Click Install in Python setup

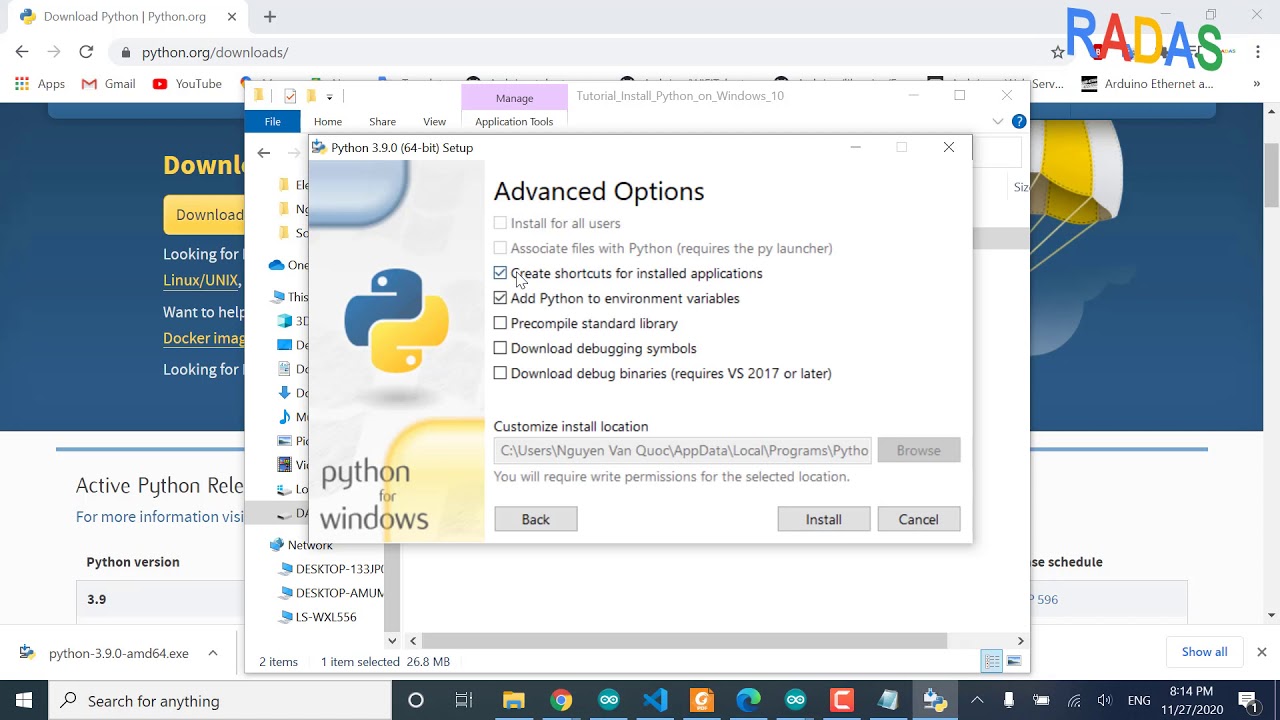[824, 519]
